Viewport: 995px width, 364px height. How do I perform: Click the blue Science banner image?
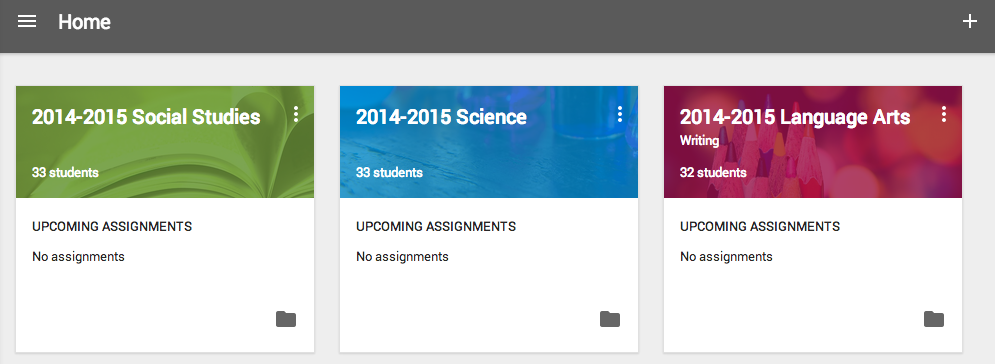point(489,142)
